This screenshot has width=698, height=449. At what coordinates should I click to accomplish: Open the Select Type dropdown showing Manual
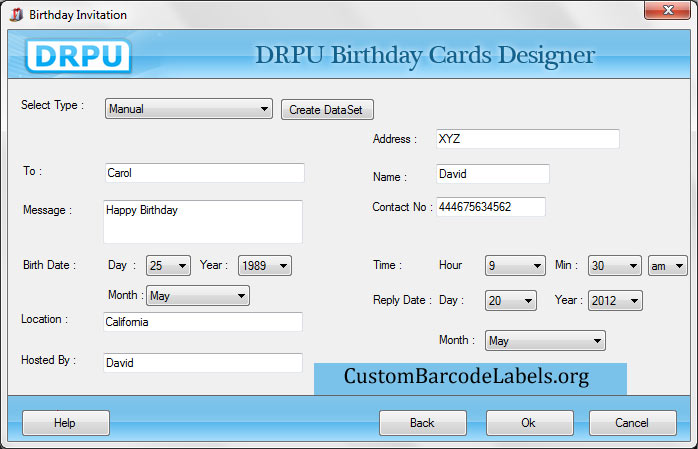pos(189,109)
